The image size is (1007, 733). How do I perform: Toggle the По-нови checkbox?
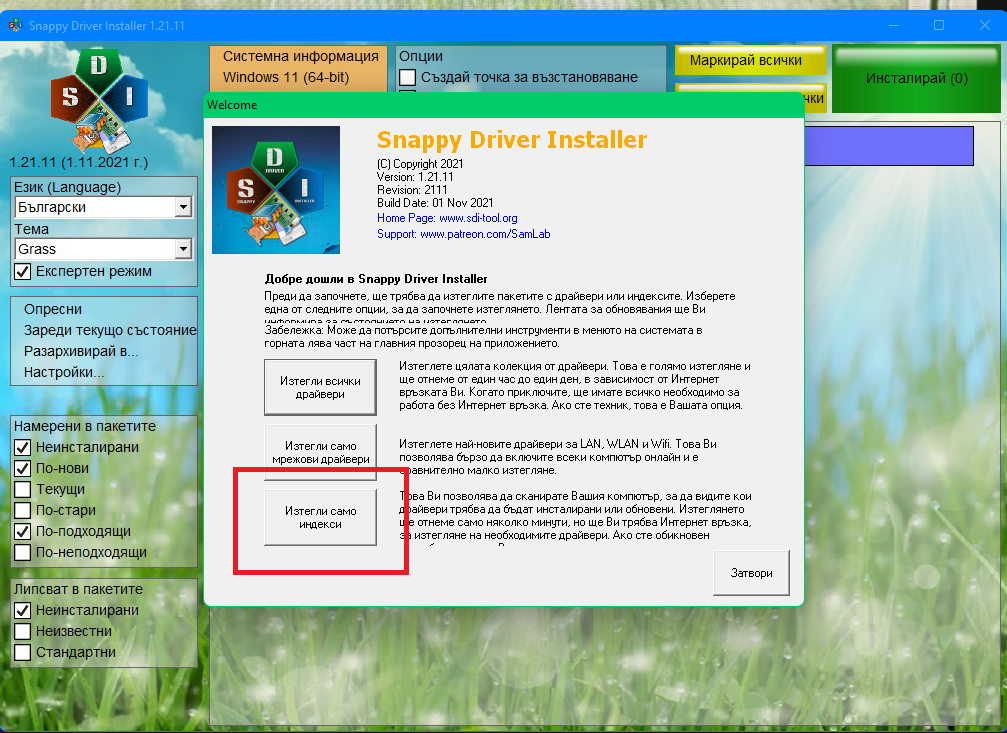click(x=22, y=468)
